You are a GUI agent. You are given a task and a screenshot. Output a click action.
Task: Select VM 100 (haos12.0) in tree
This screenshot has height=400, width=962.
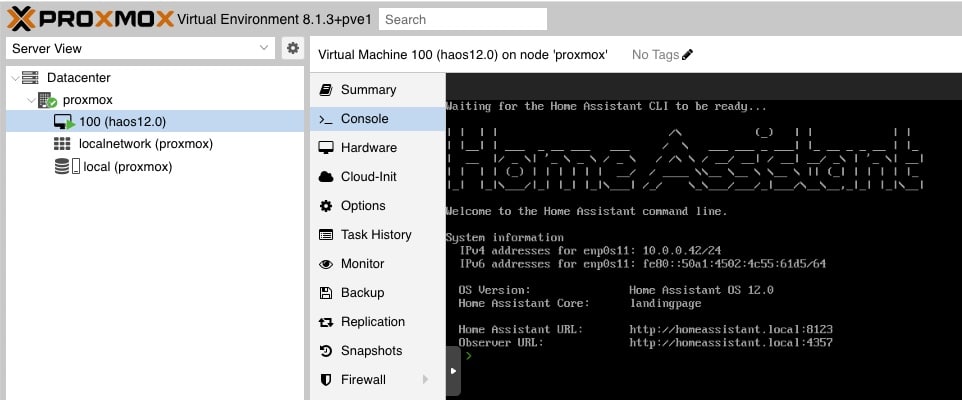(x=122, y=122)
